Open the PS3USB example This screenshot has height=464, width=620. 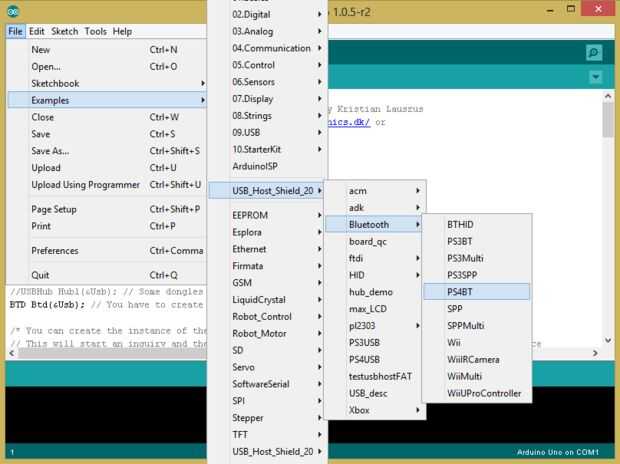tap(375, 343)
